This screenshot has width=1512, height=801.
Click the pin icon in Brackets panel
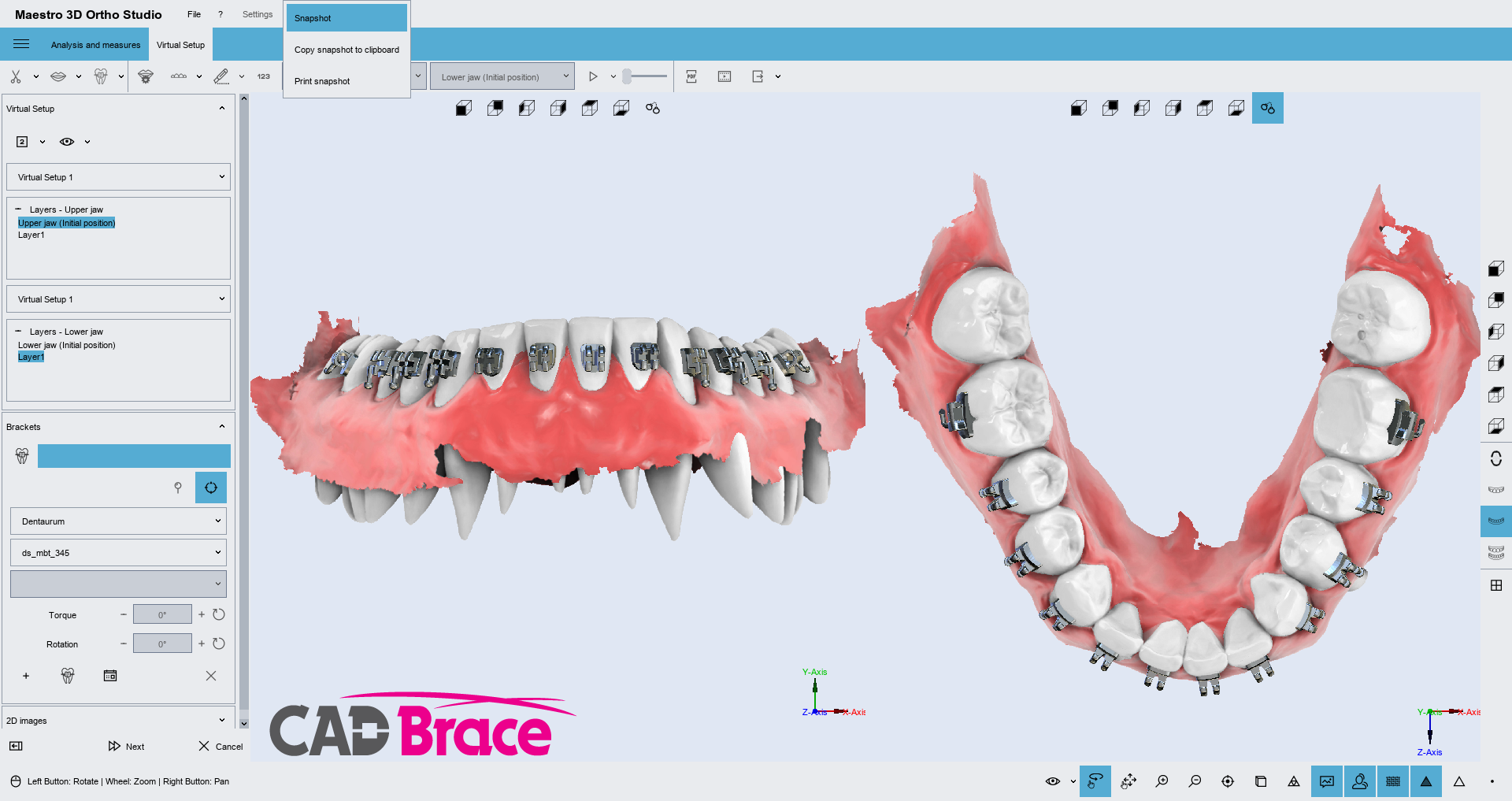click(178, 488)
